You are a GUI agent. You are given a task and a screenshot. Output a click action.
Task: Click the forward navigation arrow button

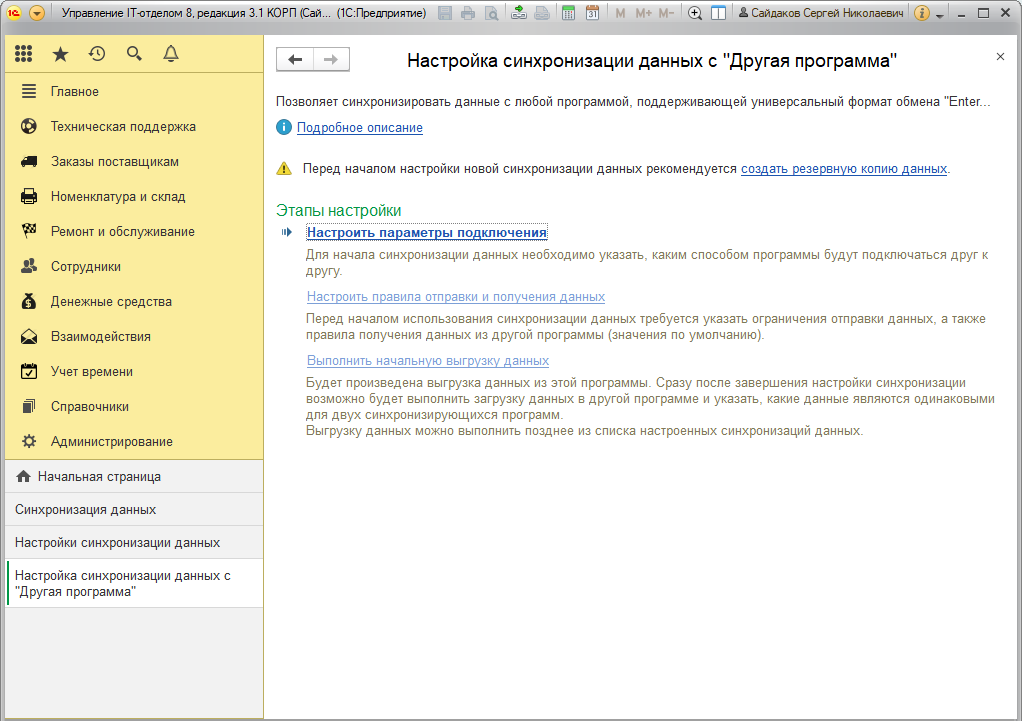(x=331, y=60)
